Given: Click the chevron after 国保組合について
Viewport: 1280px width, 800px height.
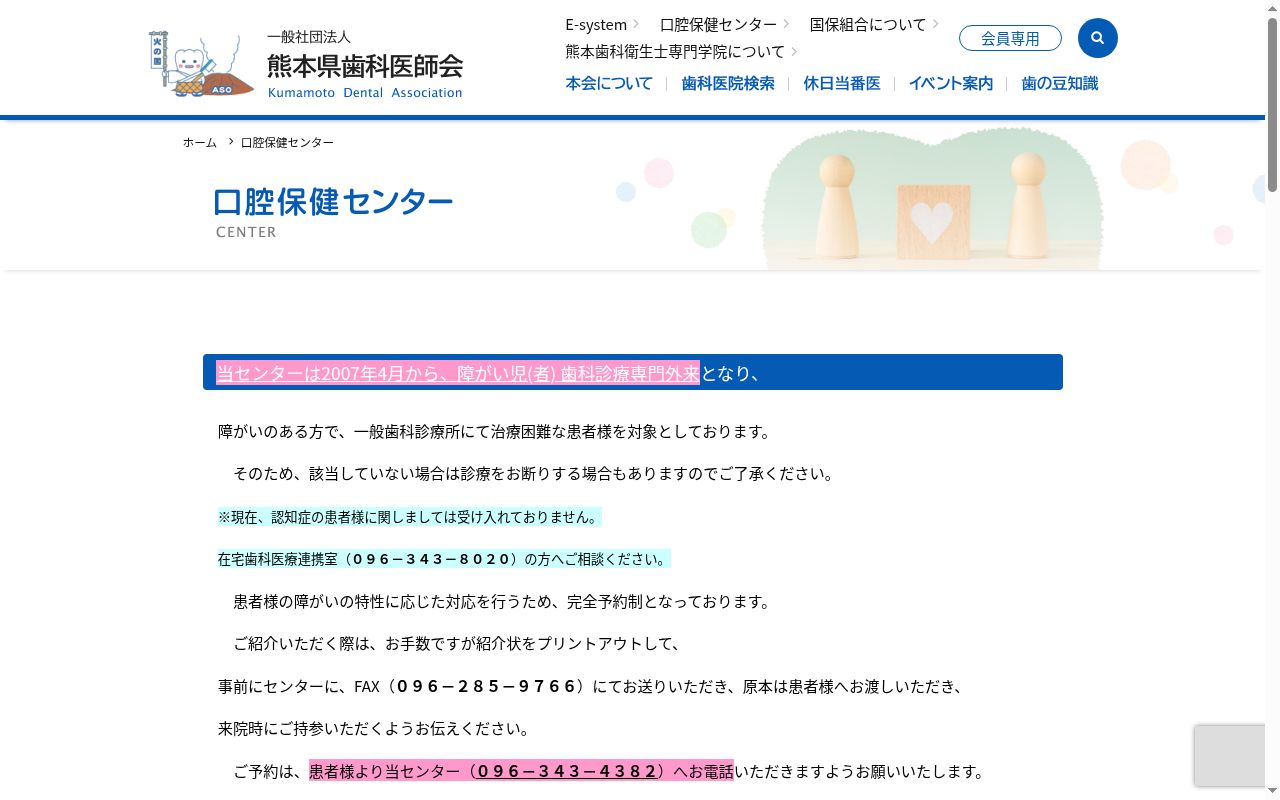Looking at the screenshot, I should (x=935, y=24).
